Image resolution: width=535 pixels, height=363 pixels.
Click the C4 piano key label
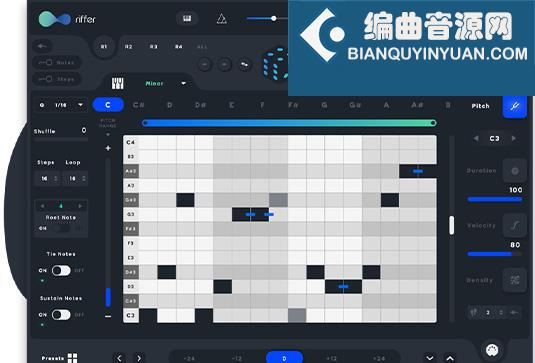coord(131,142)
